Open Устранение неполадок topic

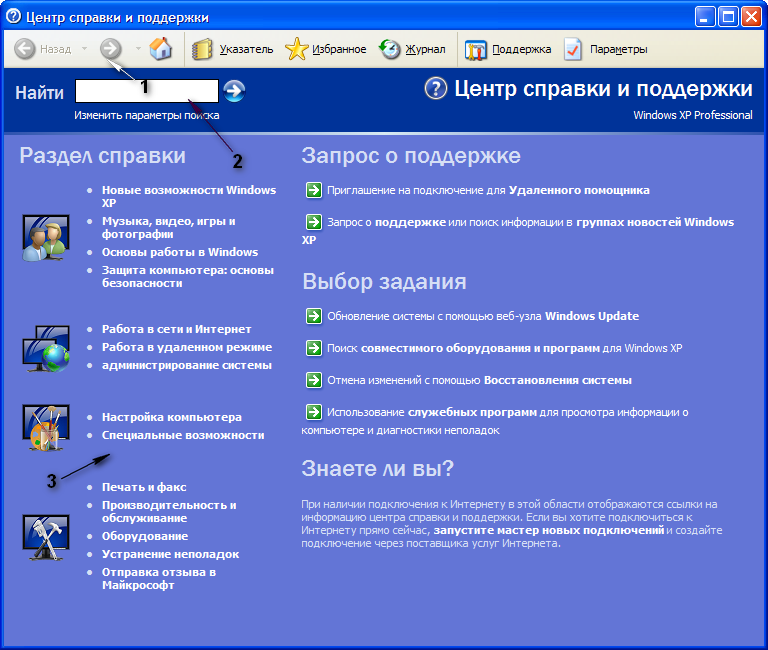coord(170,554)
